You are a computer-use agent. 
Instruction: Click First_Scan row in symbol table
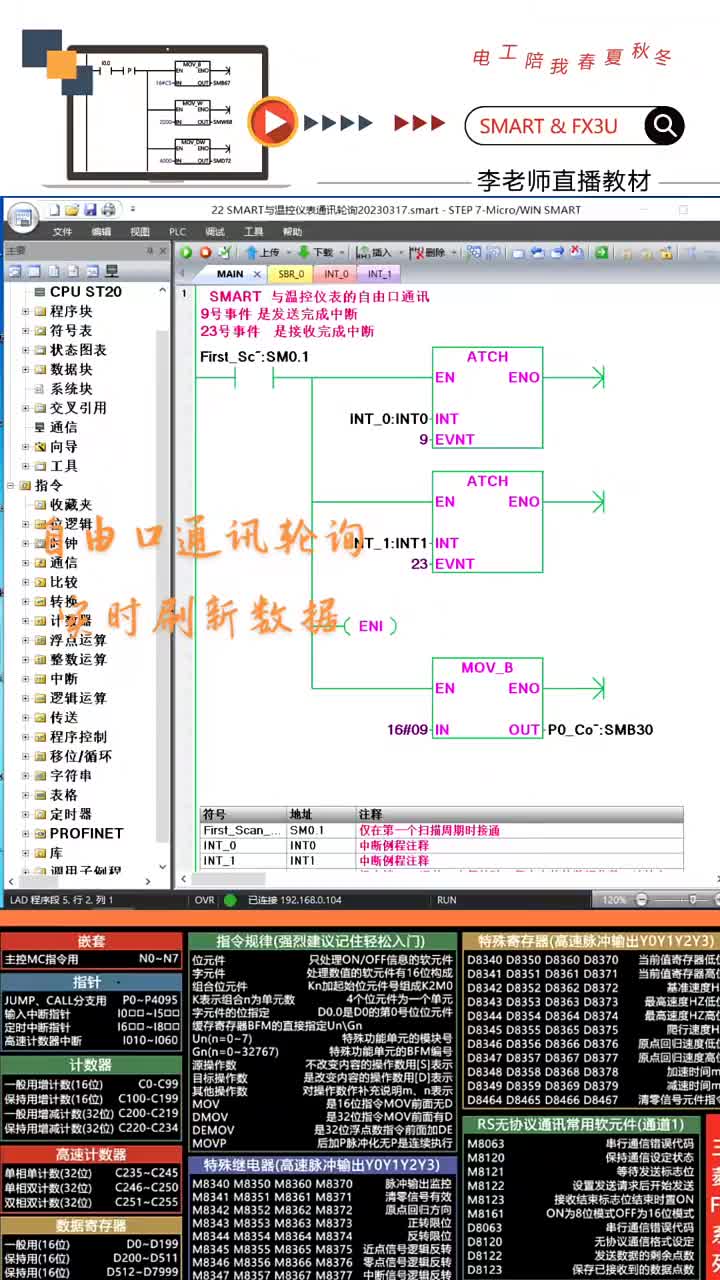pos(441,830)
